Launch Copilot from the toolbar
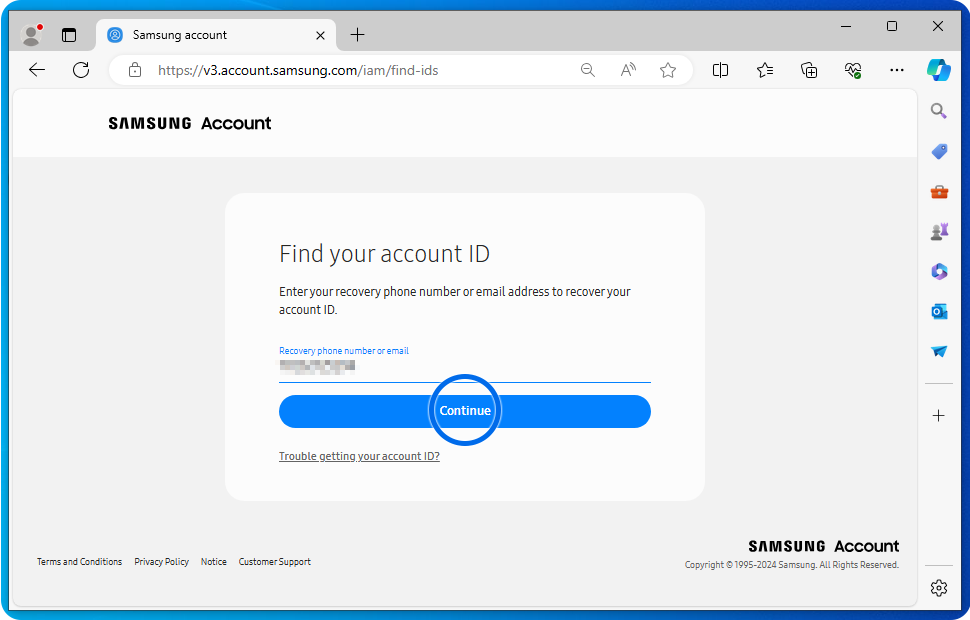The width and height of the screenshot is (970, 620). tap(938, 70)
